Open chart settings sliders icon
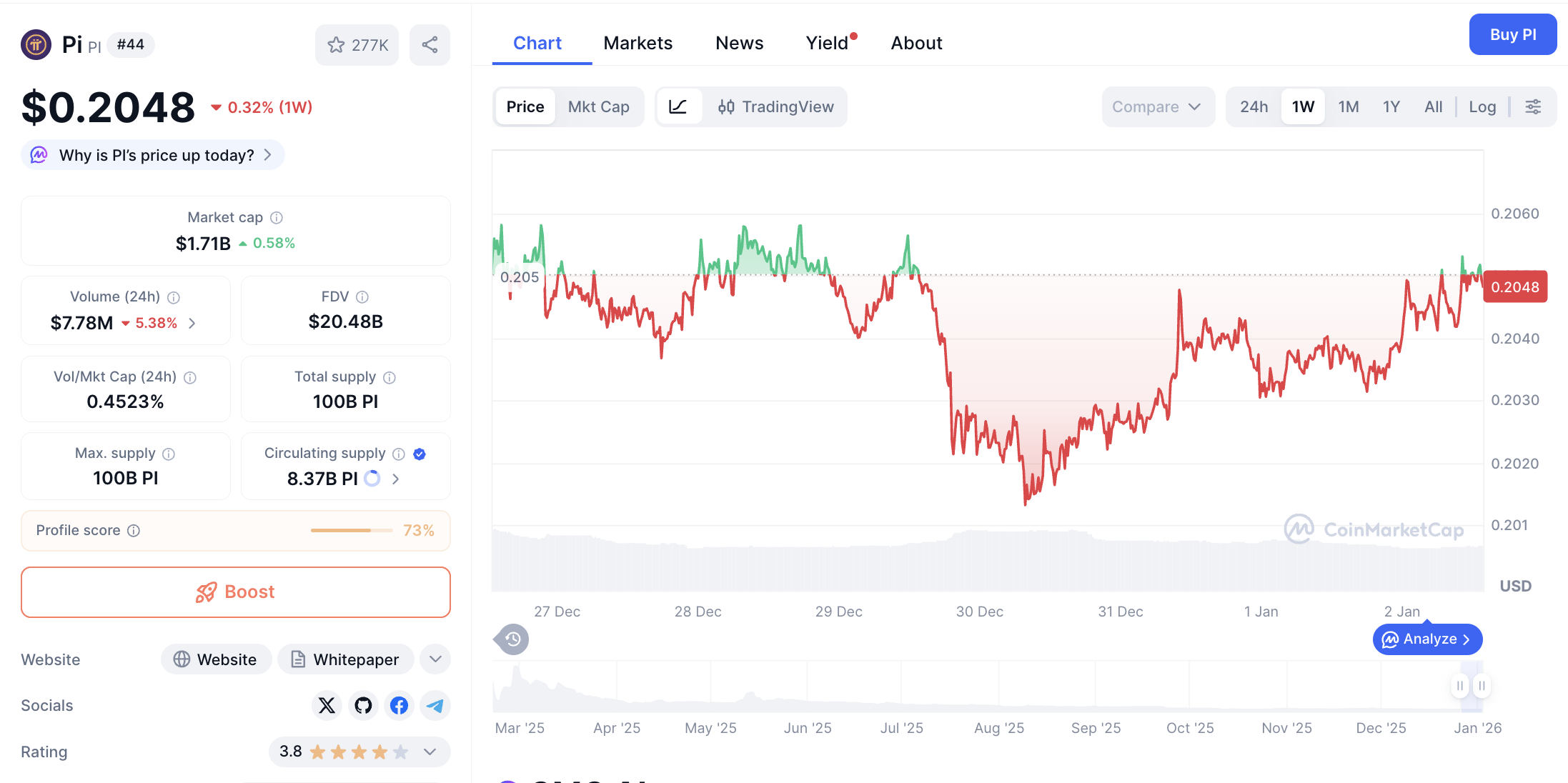Image resolution: width=1568 pixels, height=783 pixels. tap(1534, 106)
